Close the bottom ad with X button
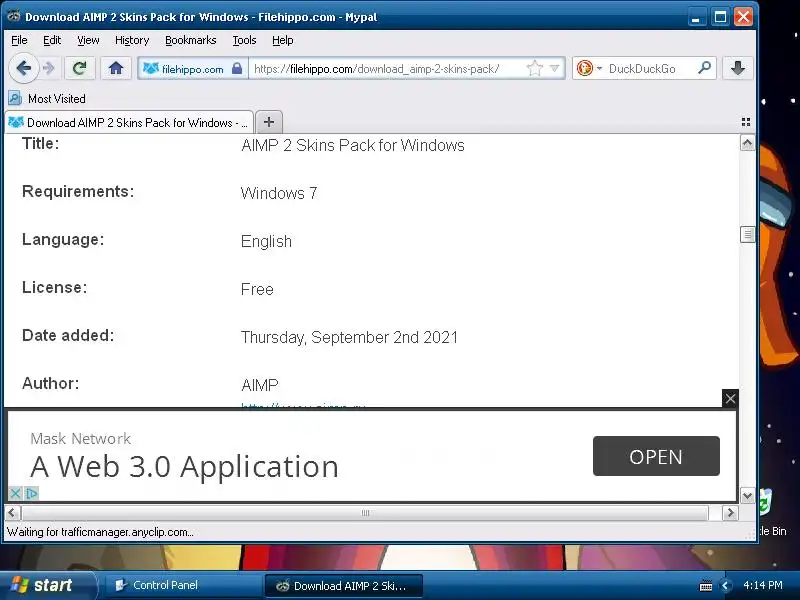Screen dimensions: 800x600 730,398
